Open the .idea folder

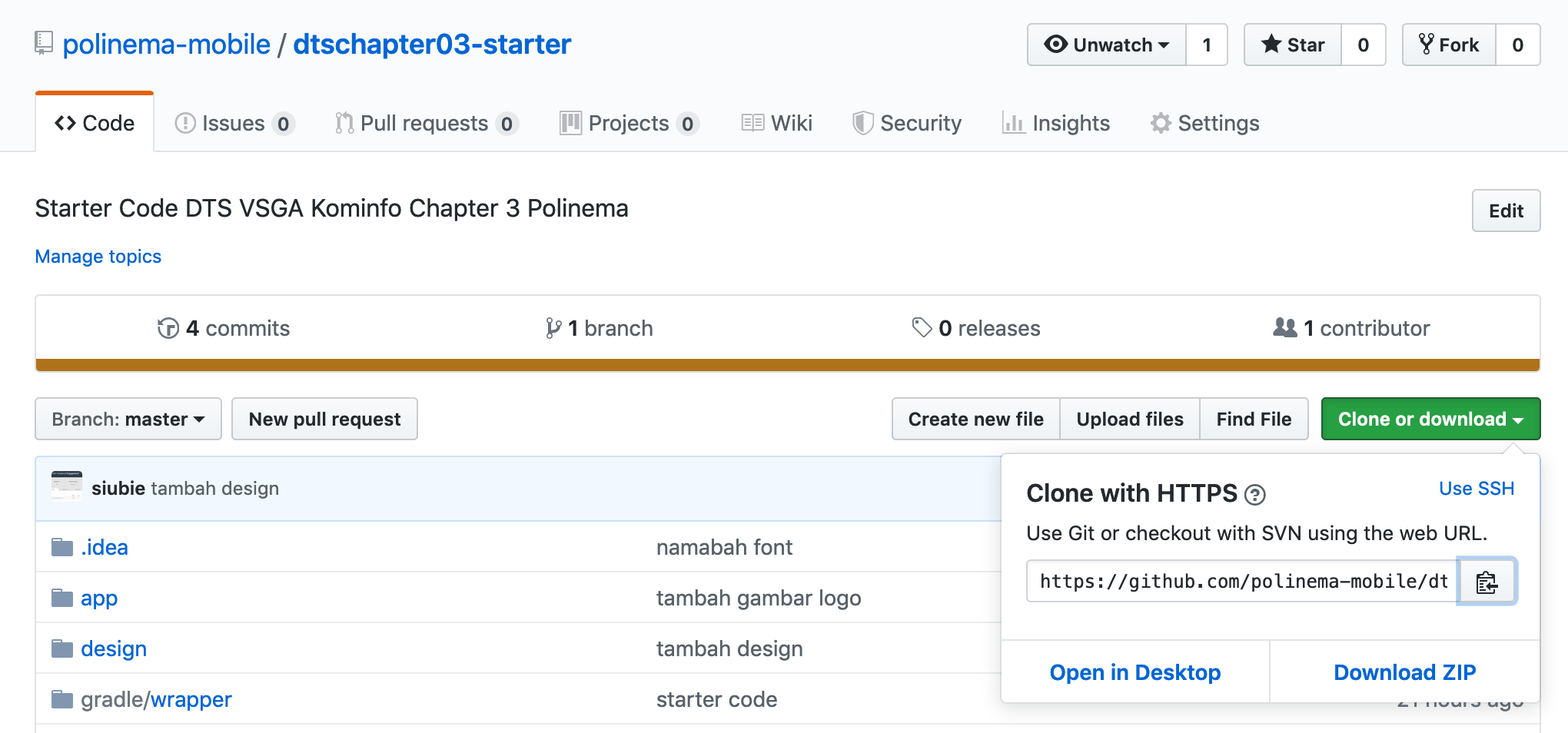(x=105, y=547)
